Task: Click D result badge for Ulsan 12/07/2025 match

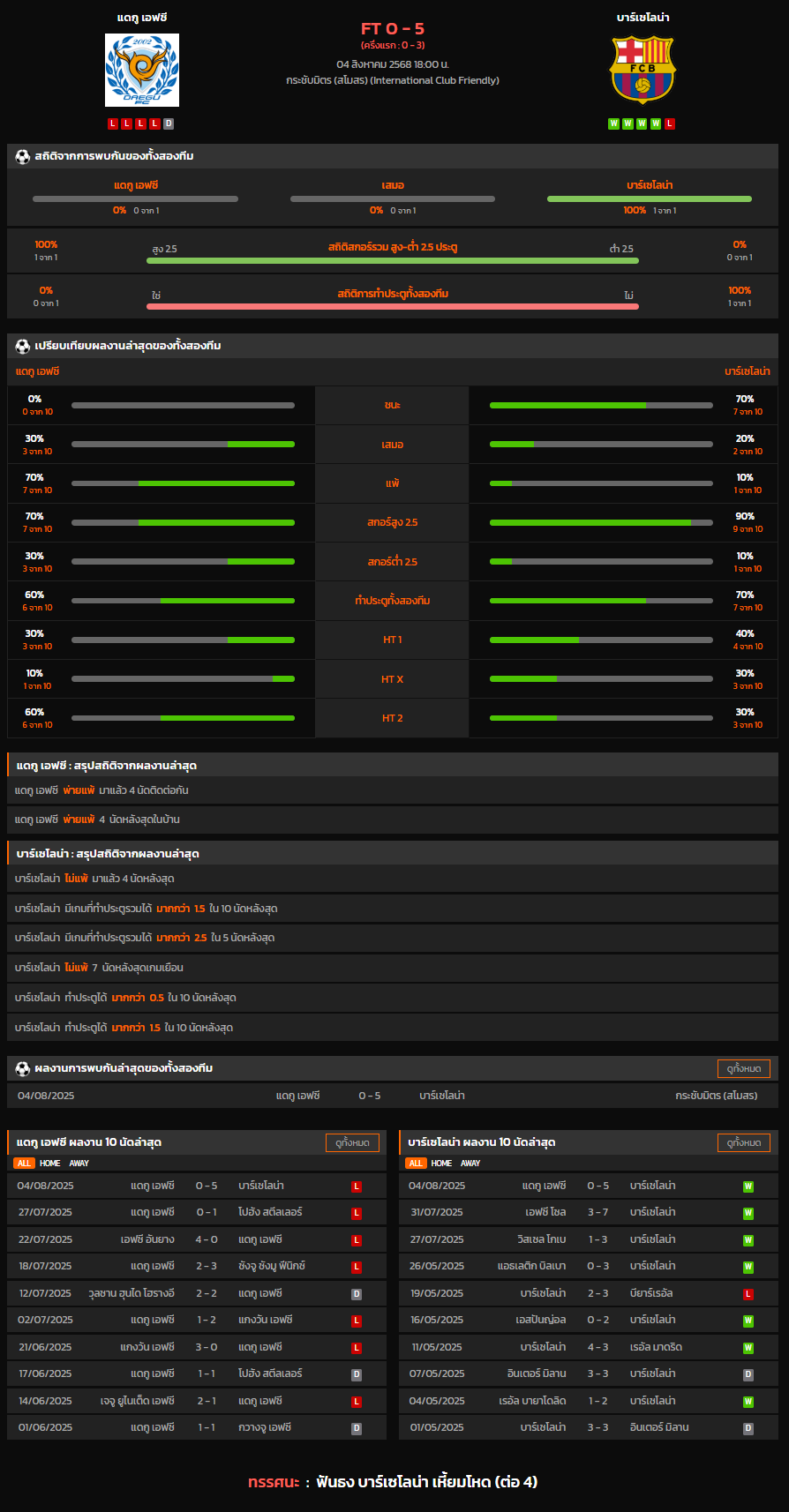Action: click(x=357, y=1294)
